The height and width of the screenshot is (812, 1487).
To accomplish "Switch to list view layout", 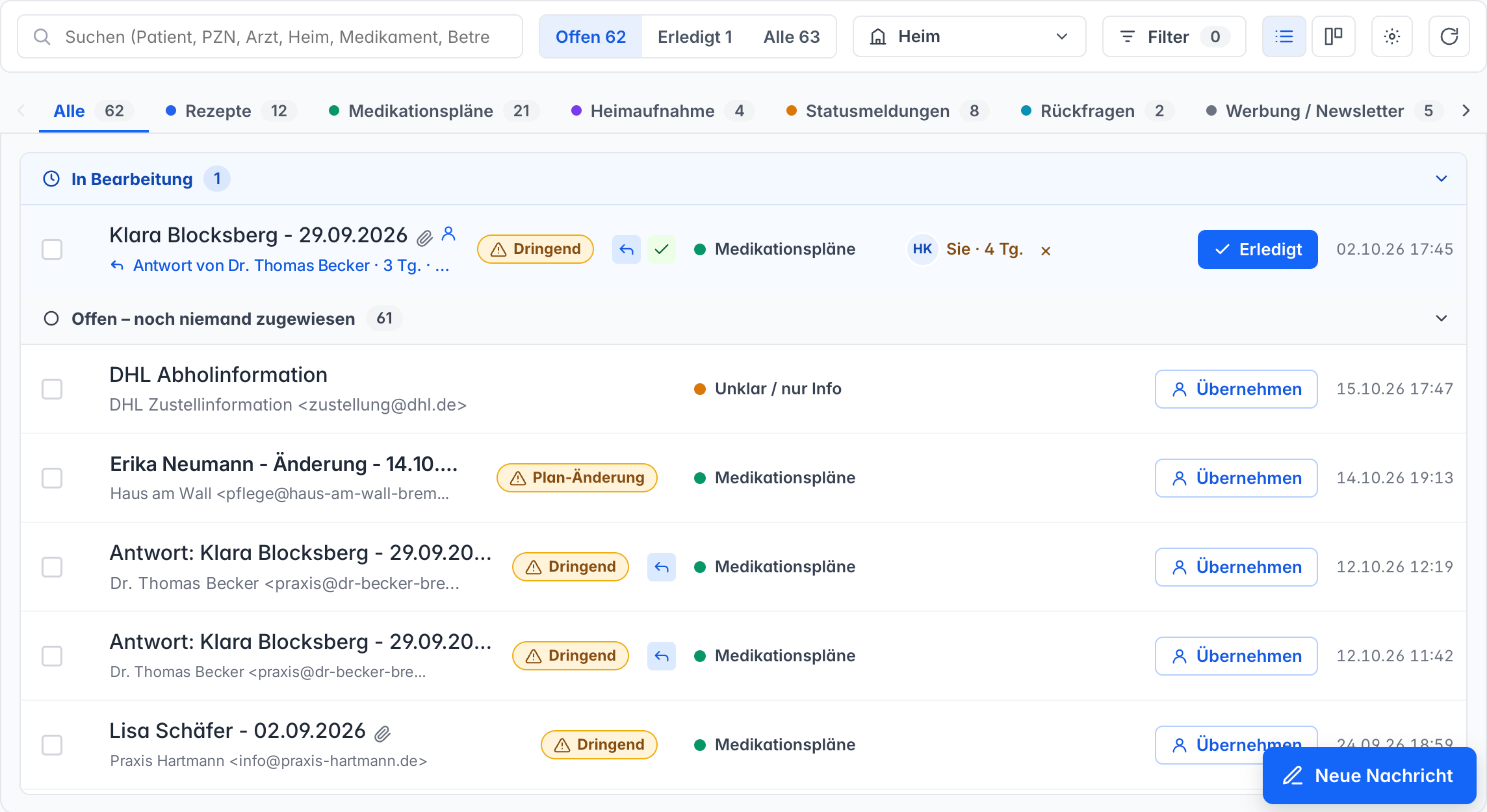I will [x=1284, y=37].
